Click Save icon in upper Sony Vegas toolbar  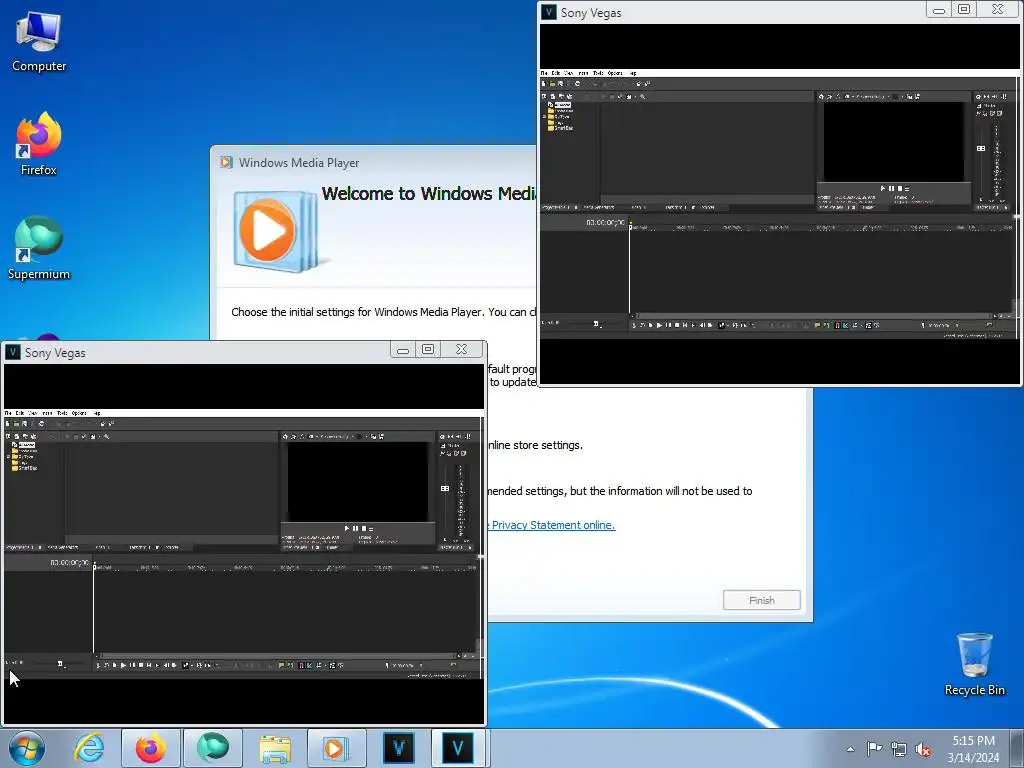[x=560, y=84]
